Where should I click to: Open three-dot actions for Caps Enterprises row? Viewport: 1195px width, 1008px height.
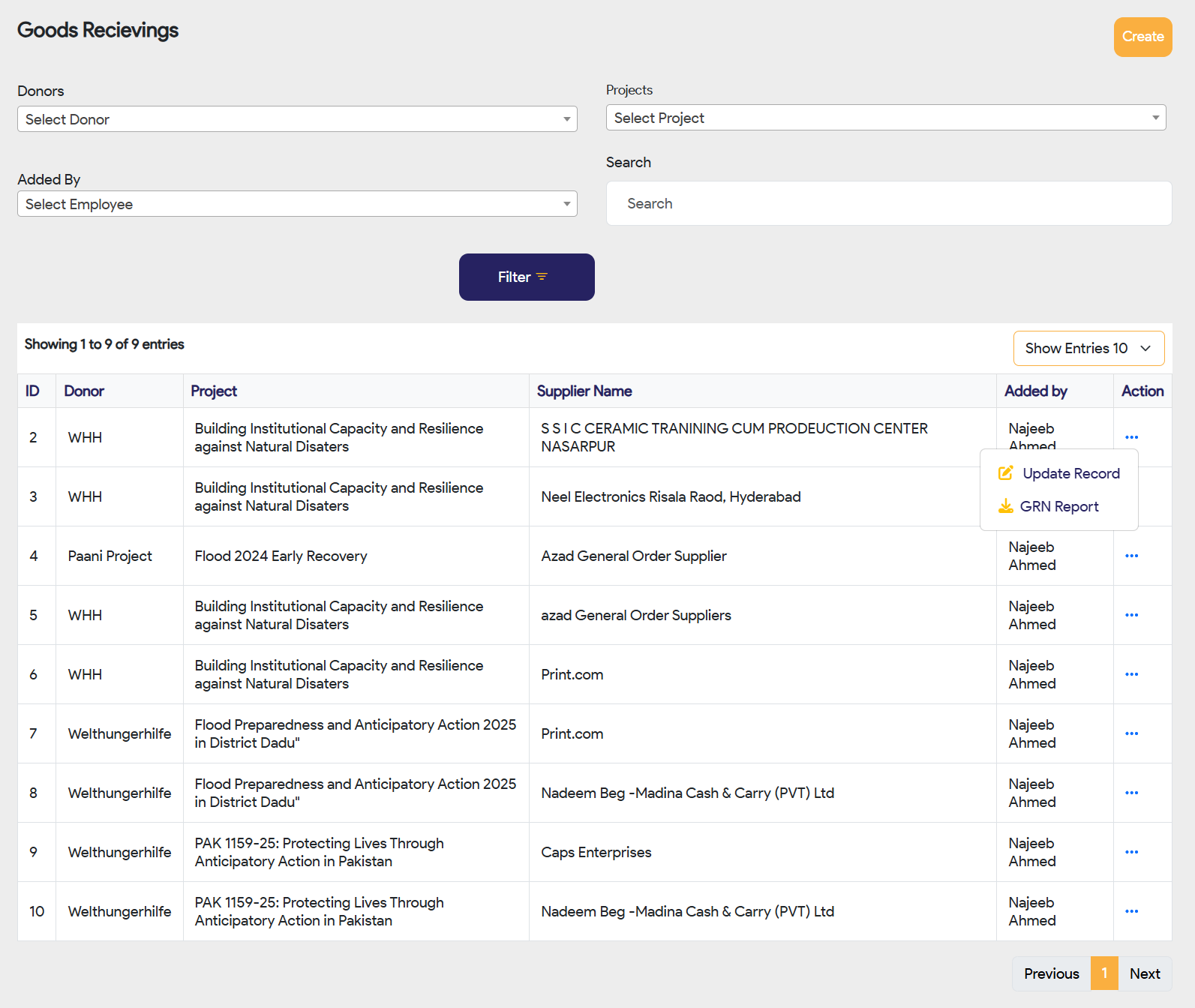1131,852
